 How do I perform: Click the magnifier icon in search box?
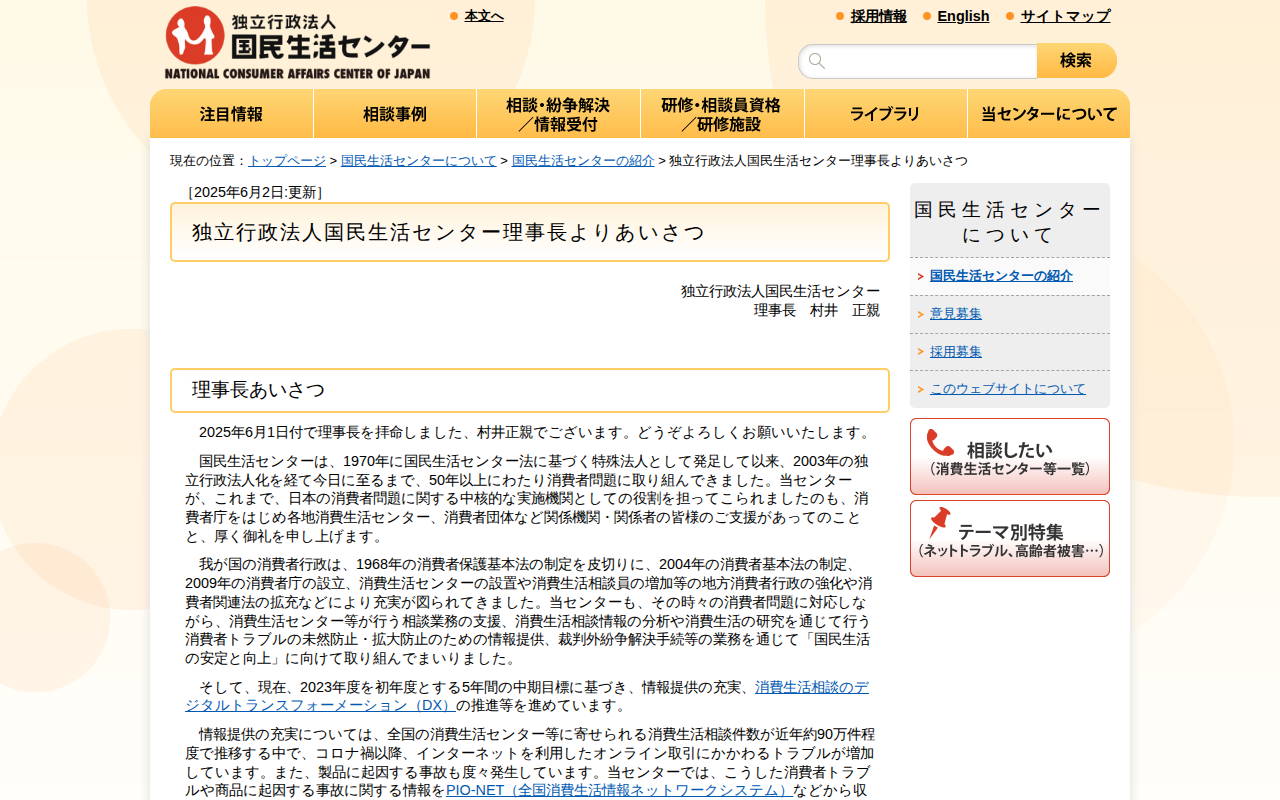[x=817, y=61]
